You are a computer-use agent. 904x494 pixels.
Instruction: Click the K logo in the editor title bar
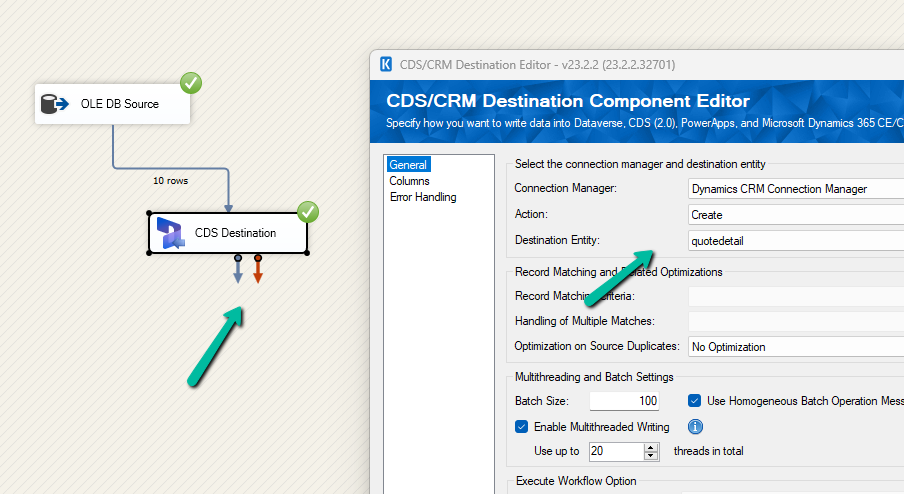click(x=386, y=65)
